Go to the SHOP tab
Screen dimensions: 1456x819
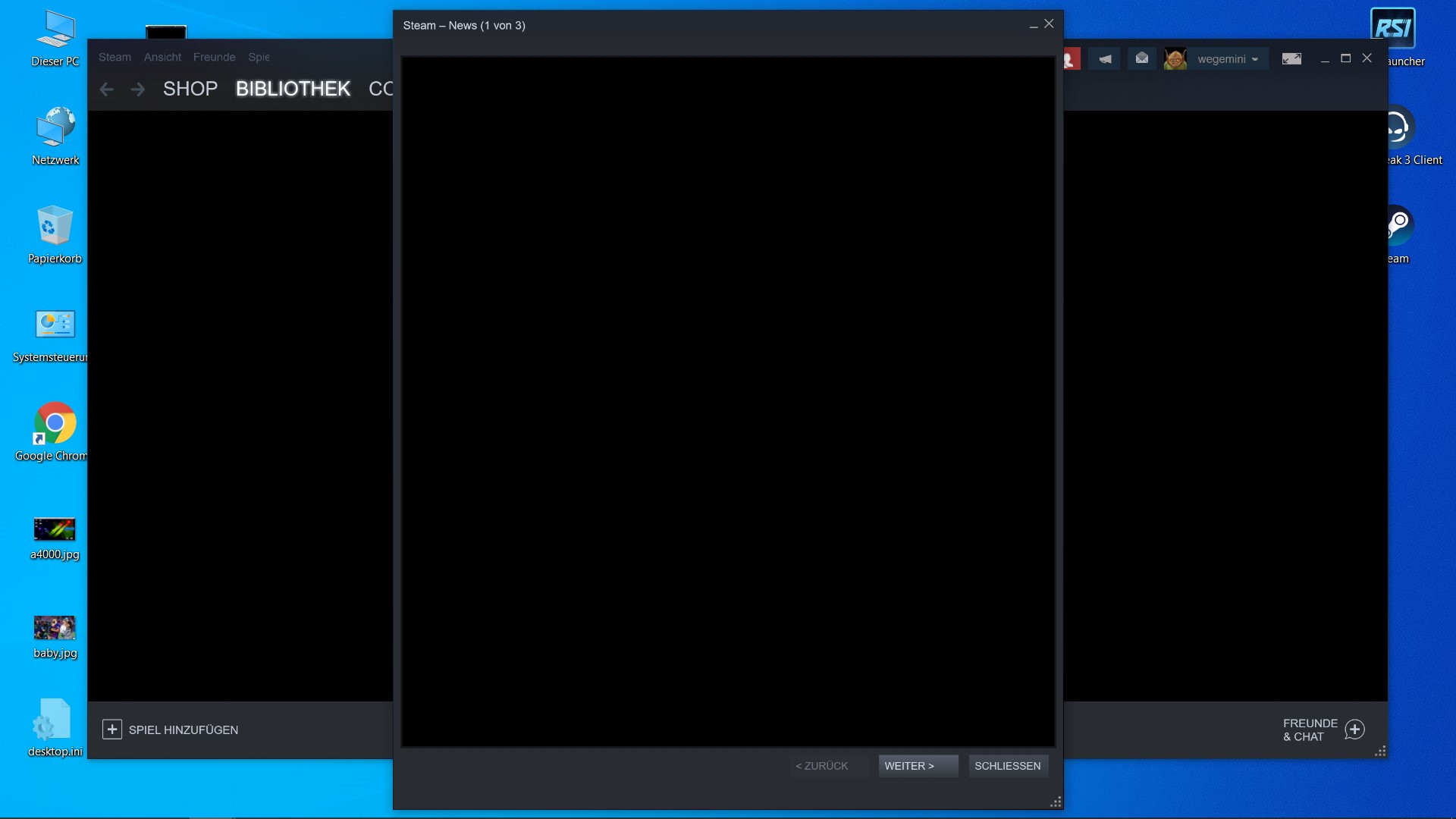click(x=190, y=89)
